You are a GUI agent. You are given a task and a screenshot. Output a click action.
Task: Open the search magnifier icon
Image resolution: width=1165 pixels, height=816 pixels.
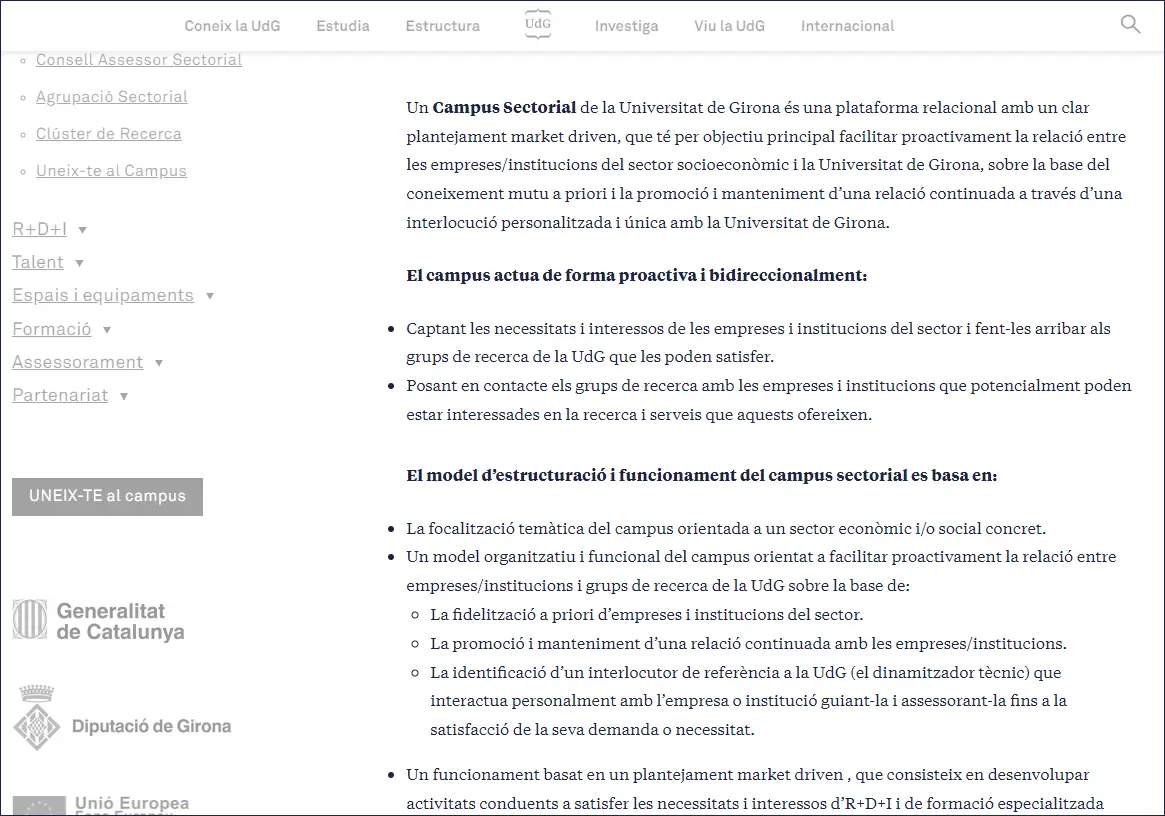(1130, 25)
